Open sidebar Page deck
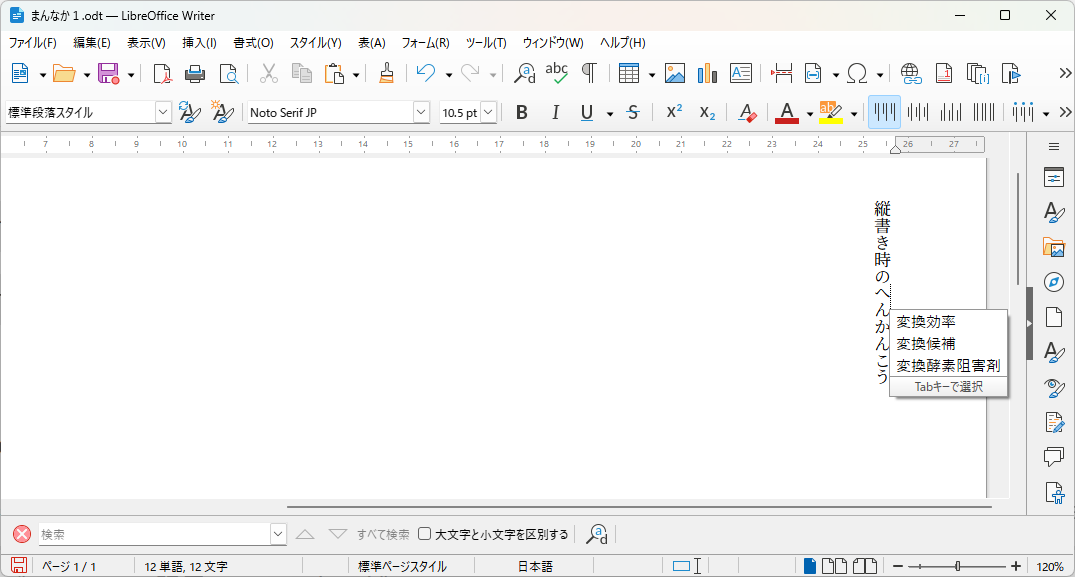Viewport: 1075px width, 577px height. pos(1054,317)
